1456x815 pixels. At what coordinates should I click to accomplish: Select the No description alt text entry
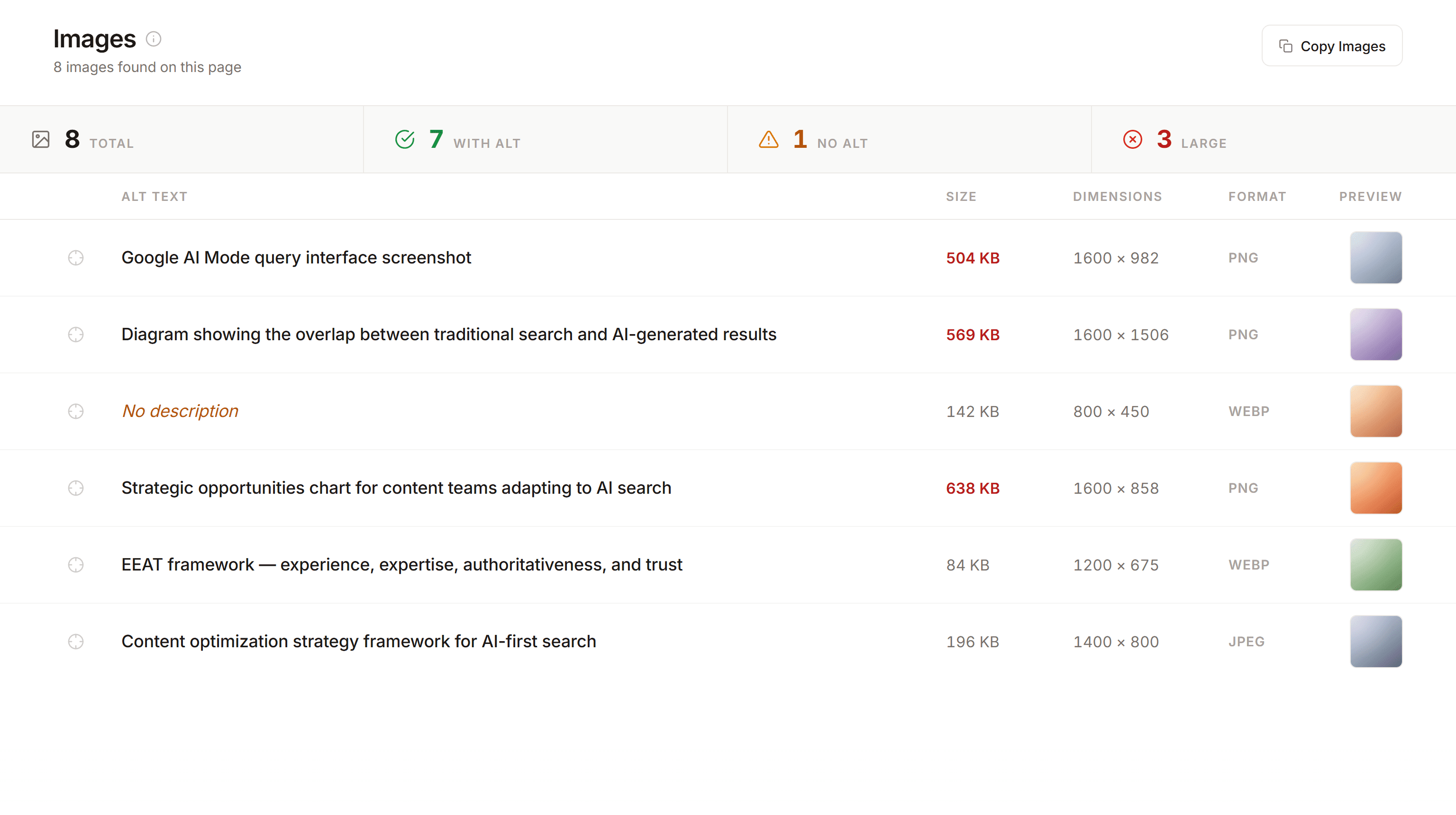(180, 411)
